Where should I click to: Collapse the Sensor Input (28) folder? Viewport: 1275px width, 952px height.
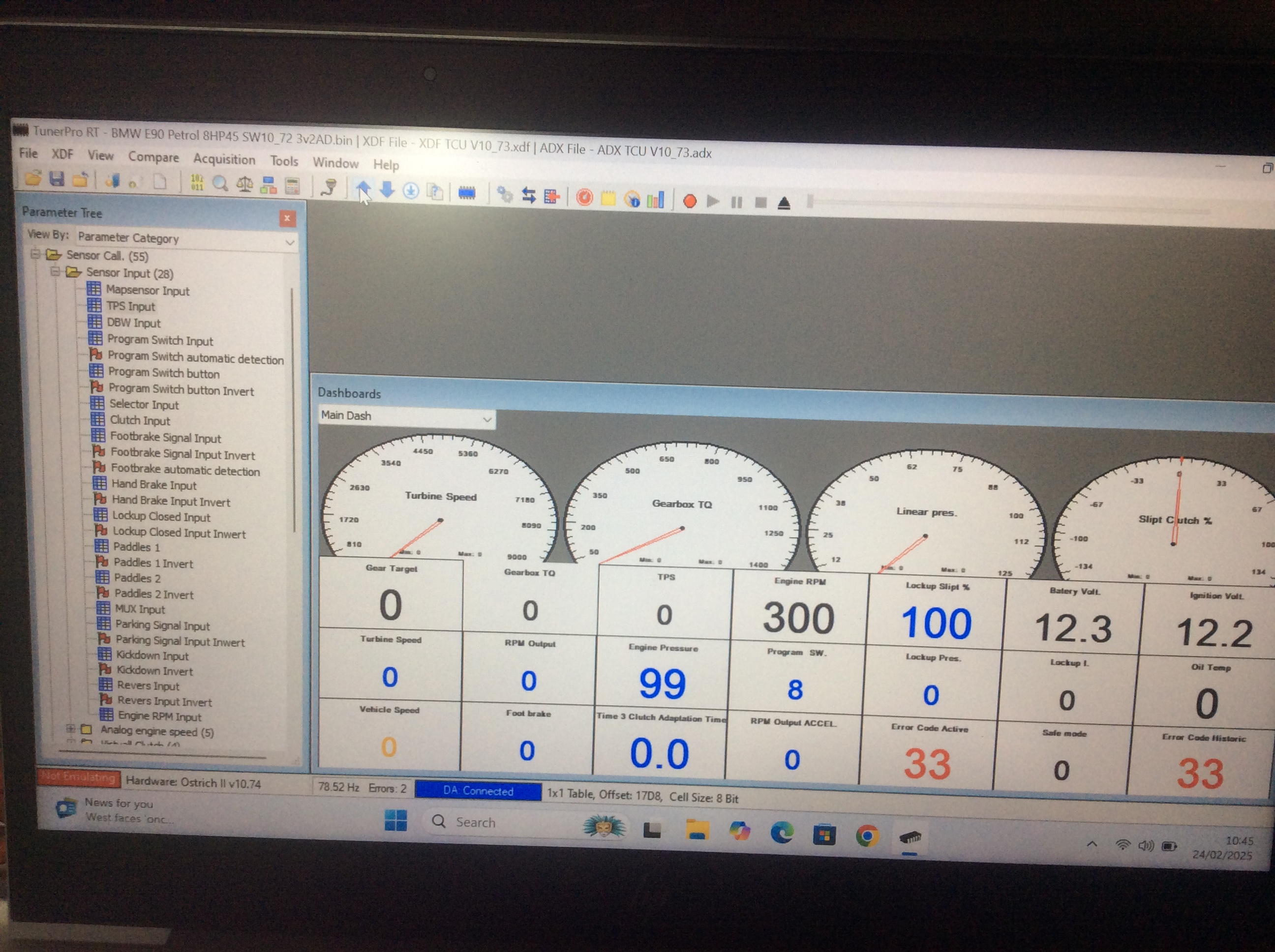pyautogui.click(x=55, y=271)
